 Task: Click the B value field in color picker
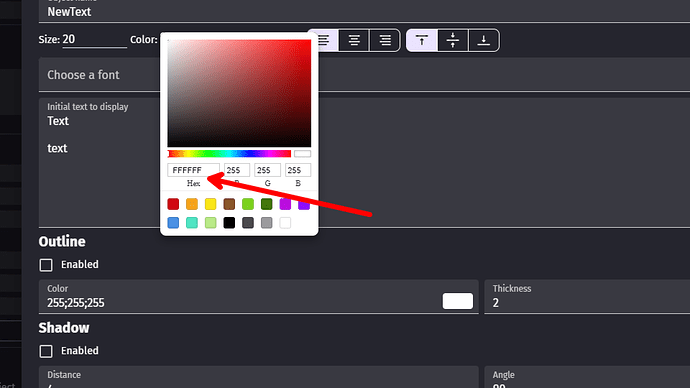click(x=298, y=170)
